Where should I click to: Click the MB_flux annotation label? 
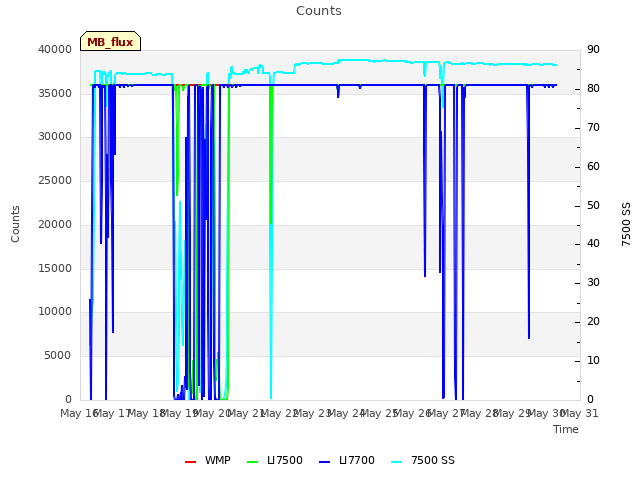pyautogui.click(x=110, y=41)
